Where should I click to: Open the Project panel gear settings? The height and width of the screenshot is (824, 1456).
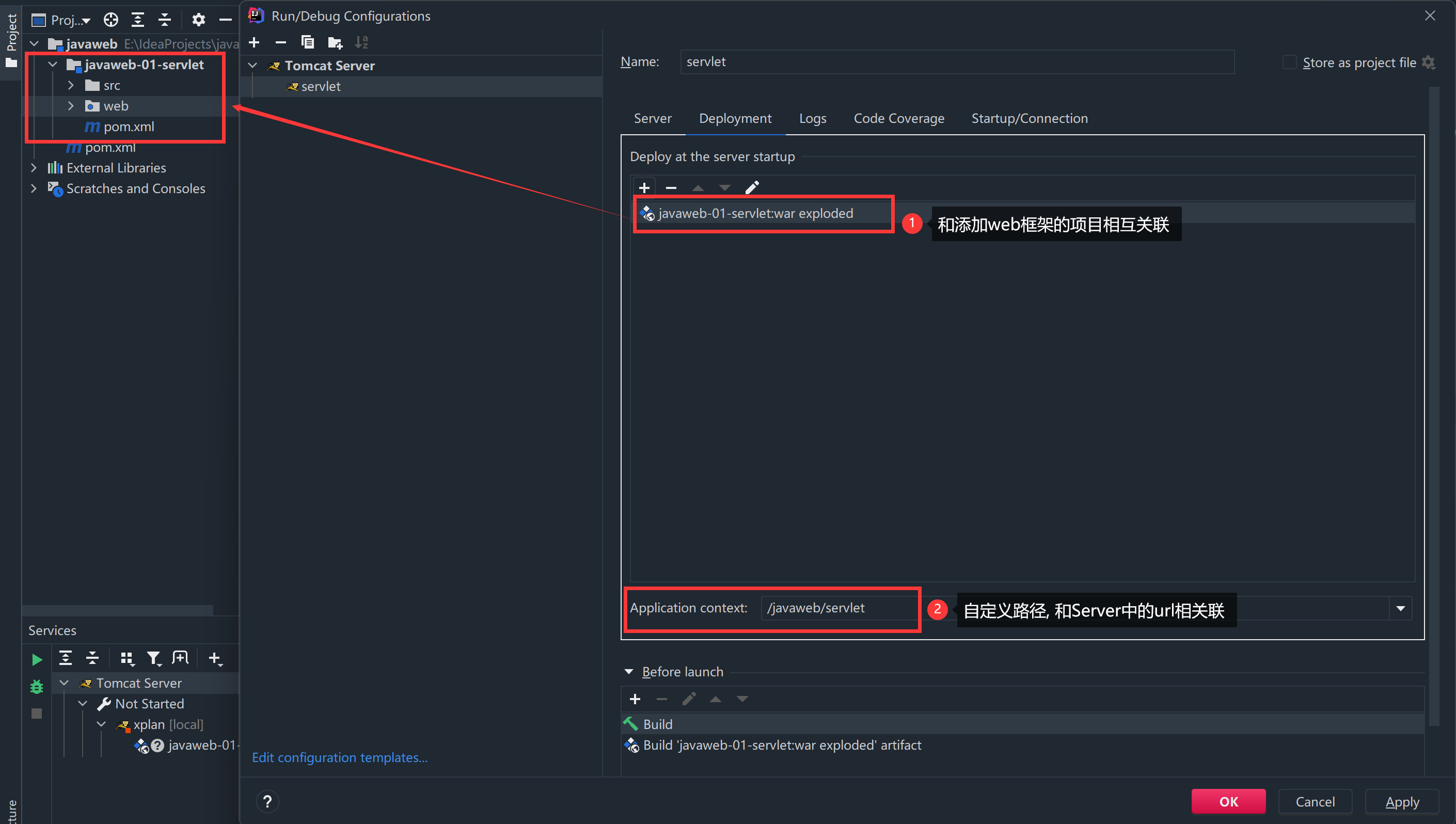pos(198,20)
